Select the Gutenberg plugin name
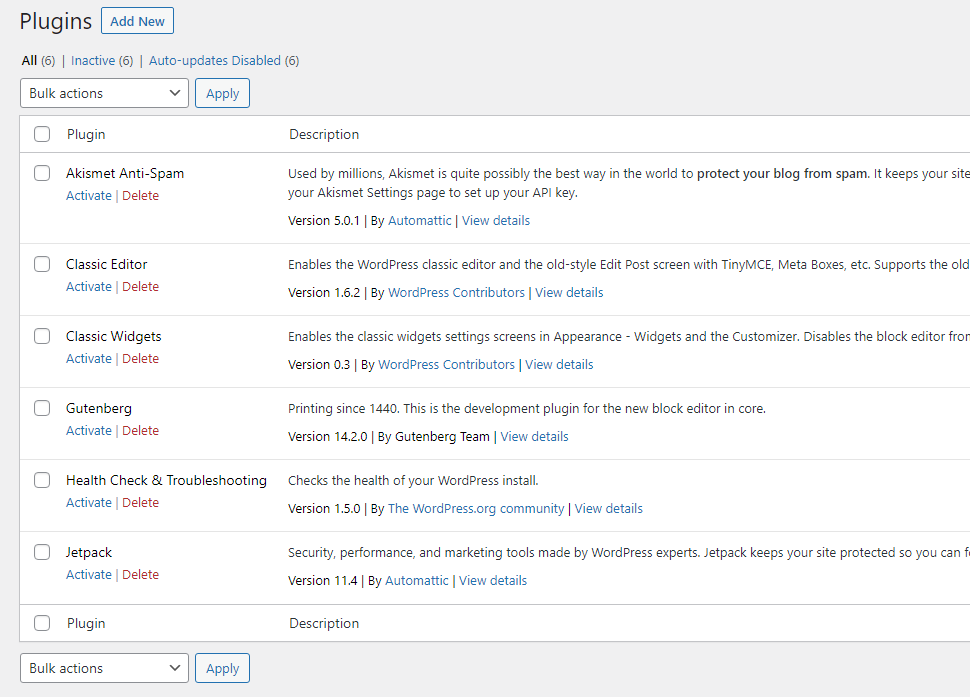Screen dimensions: 970x697 coord(98,408)
